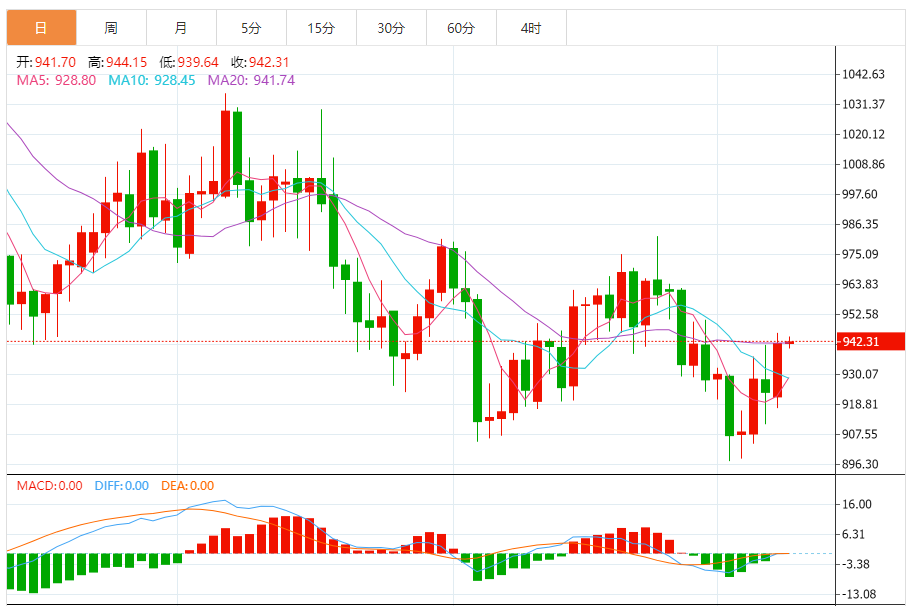The image size is (908, 606).
Task: Click the 952.58 price axis label
Action: tap(860, 315)
